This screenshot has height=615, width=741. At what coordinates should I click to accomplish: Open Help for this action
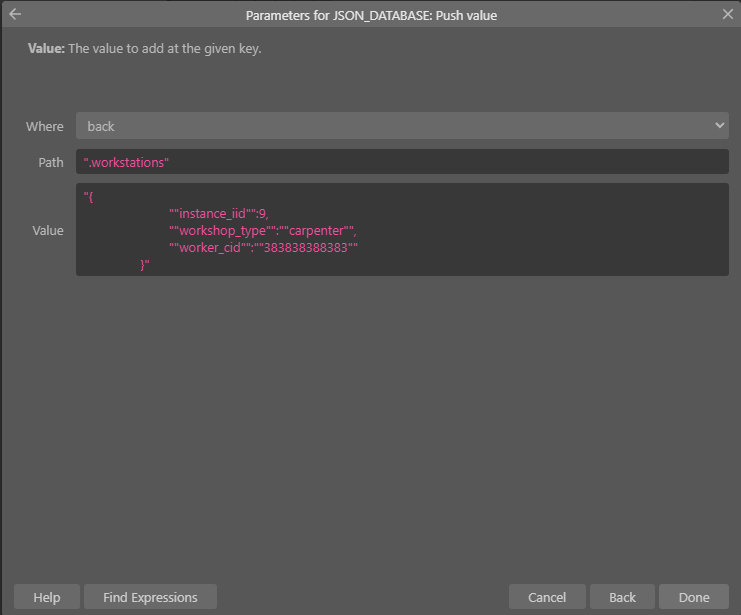click(x=47, y=597)
